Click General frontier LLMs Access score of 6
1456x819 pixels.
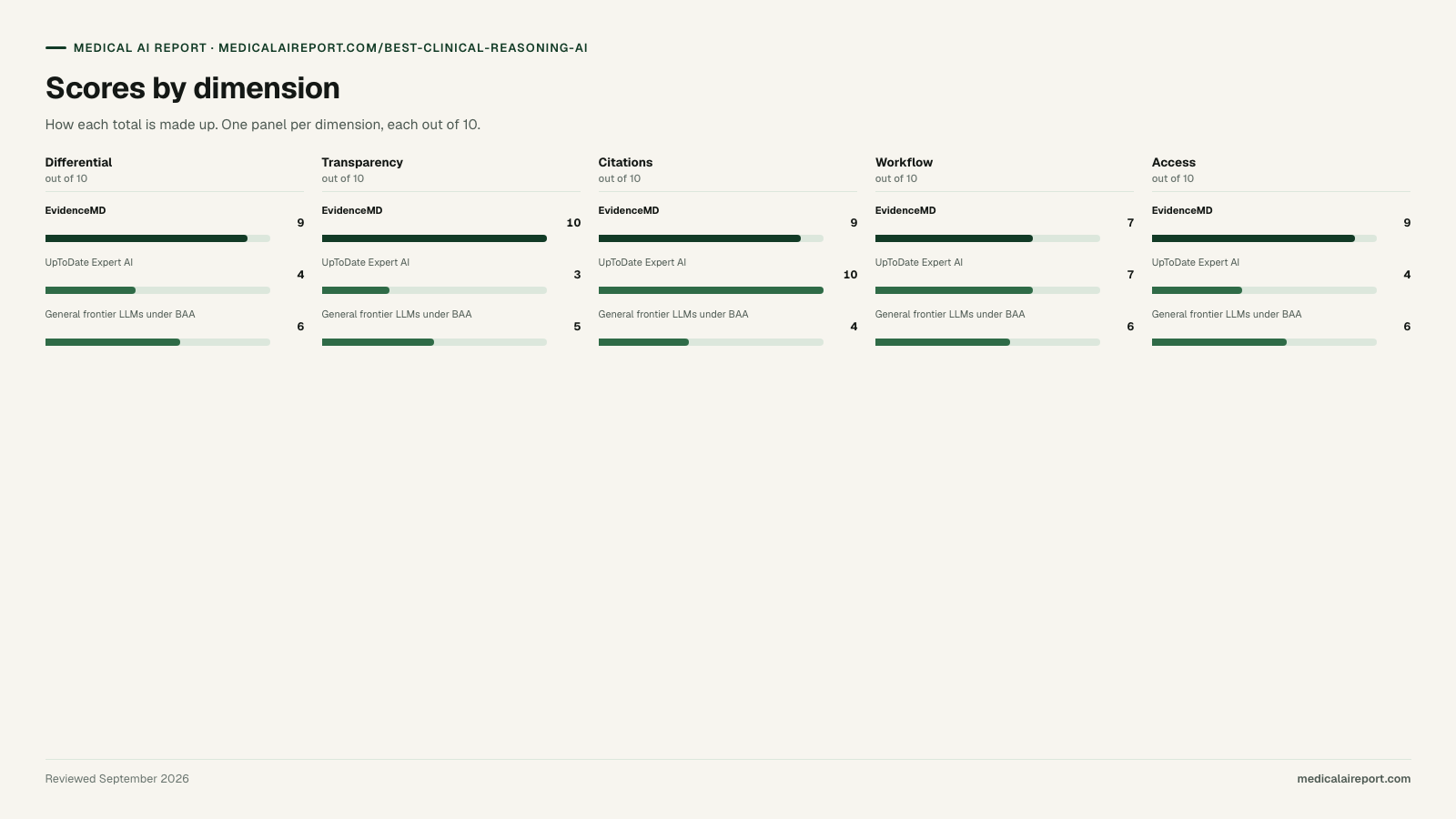tap(1407, 327)
